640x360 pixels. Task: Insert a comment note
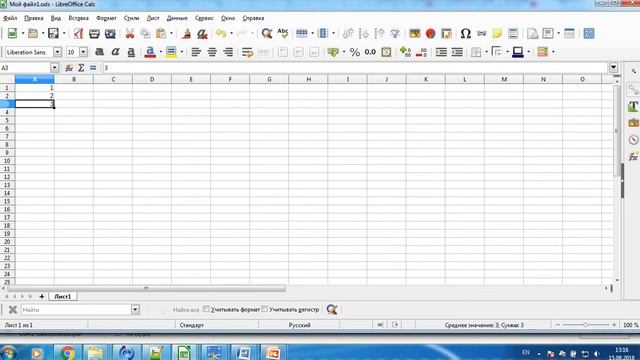(497, 33)
